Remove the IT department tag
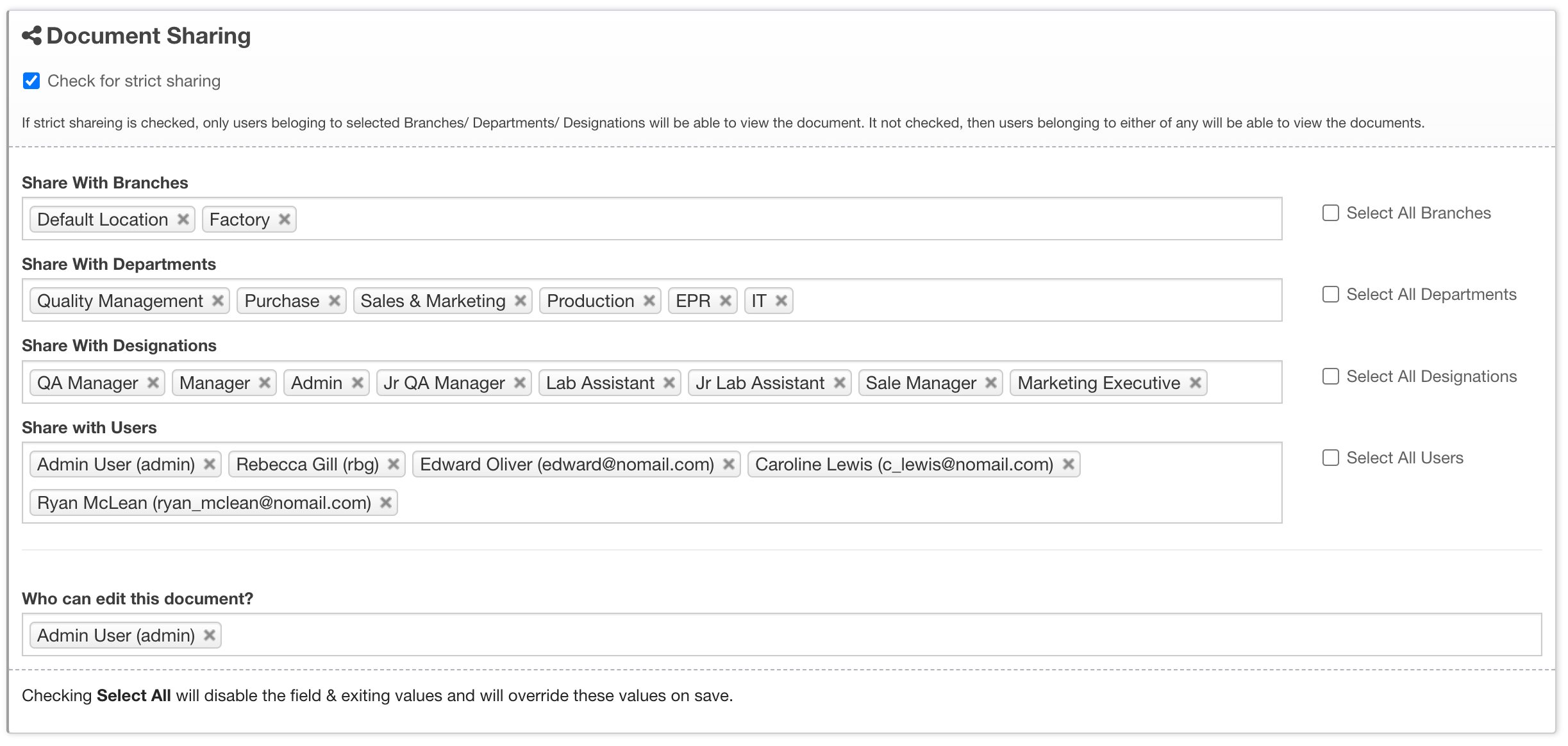Screen dimensions: 1568x746 pyautogui.click(x=781, y=301)
